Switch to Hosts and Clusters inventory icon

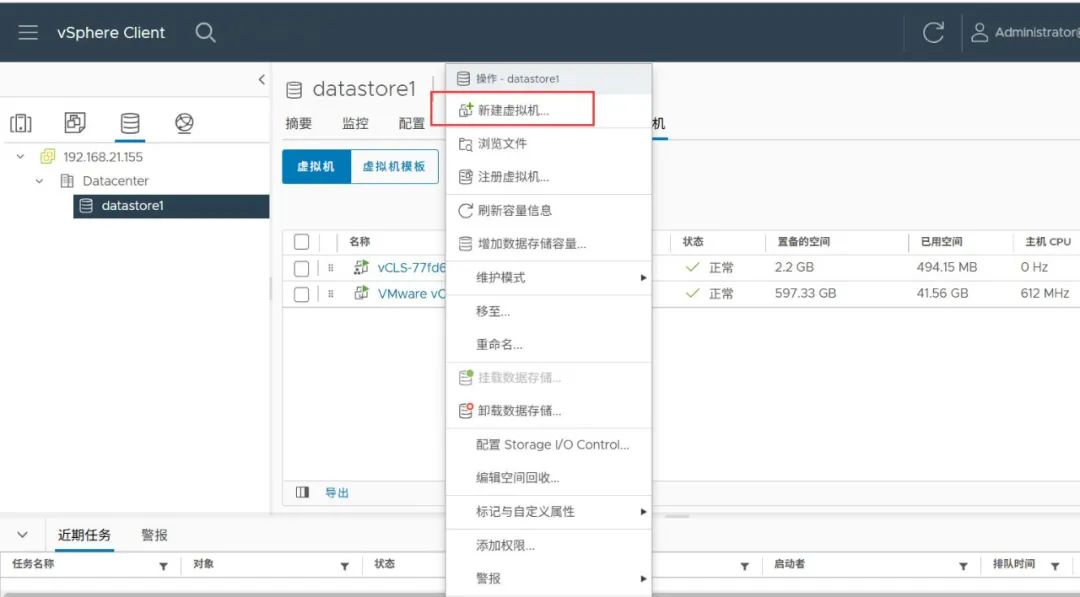[x=21, y=123]
